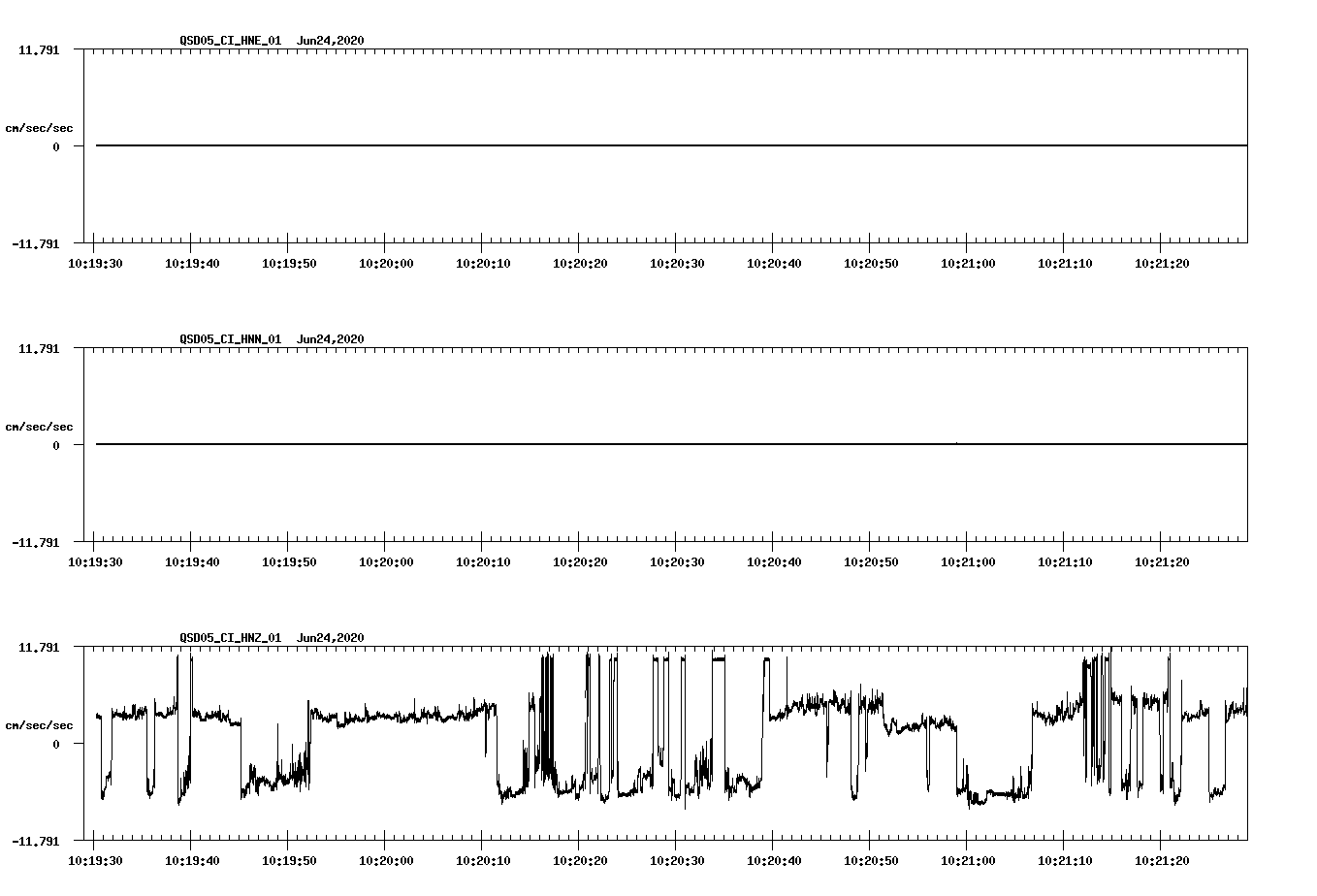1317x896 pixels.
Task: Click 10:20:40 time label under HNE plot
Action: (774, 263)
